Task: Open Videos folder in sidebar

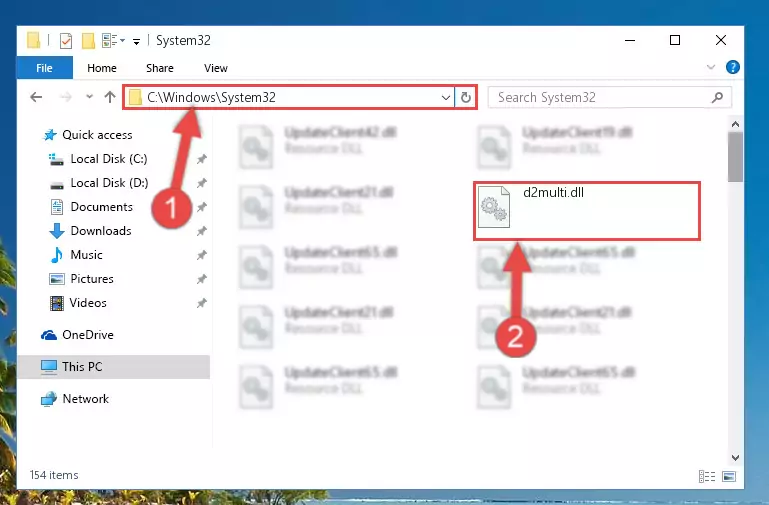Action: coord(88,303)
